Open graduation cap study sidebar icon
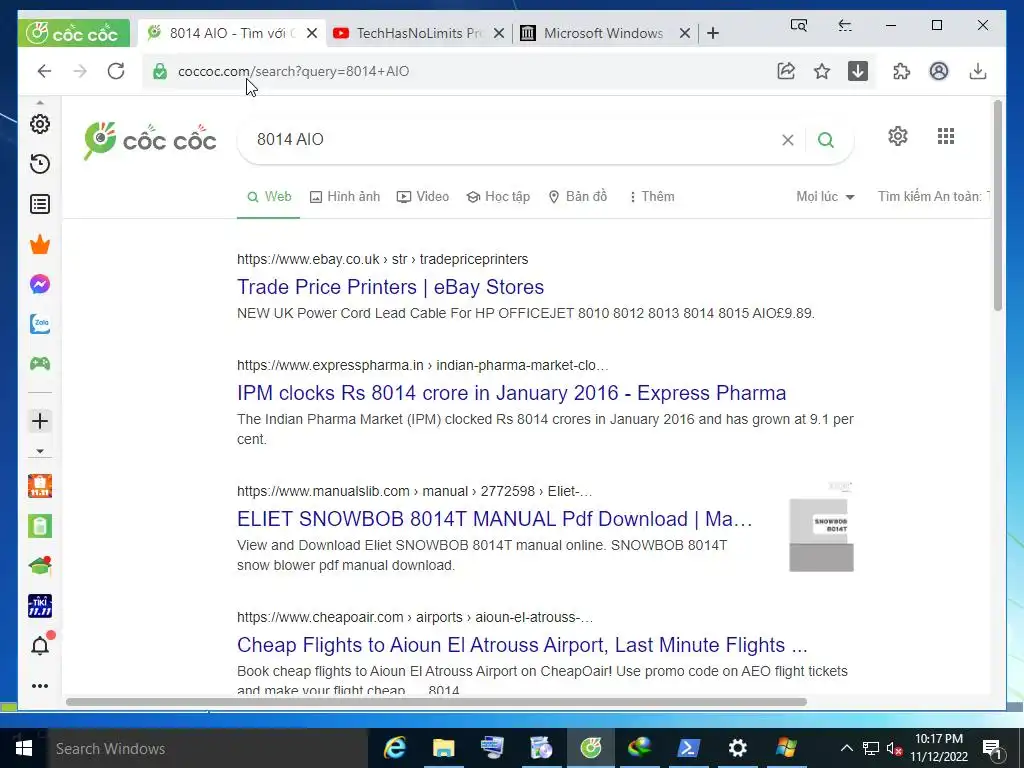This screenshot has width=1024, height=768. [x=40, y=566]
